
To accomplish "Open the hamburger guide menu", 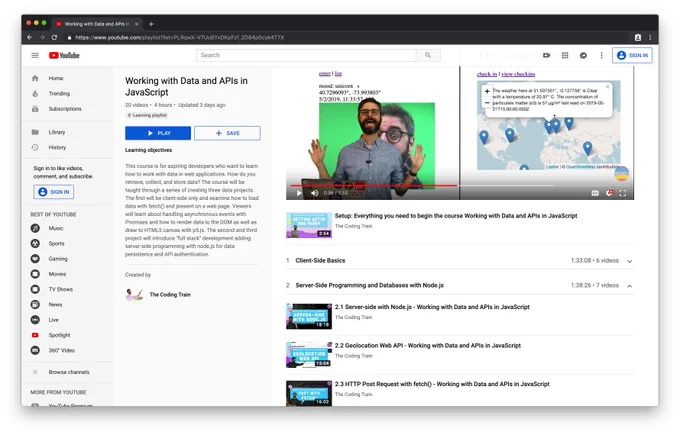I will point(35,56).
